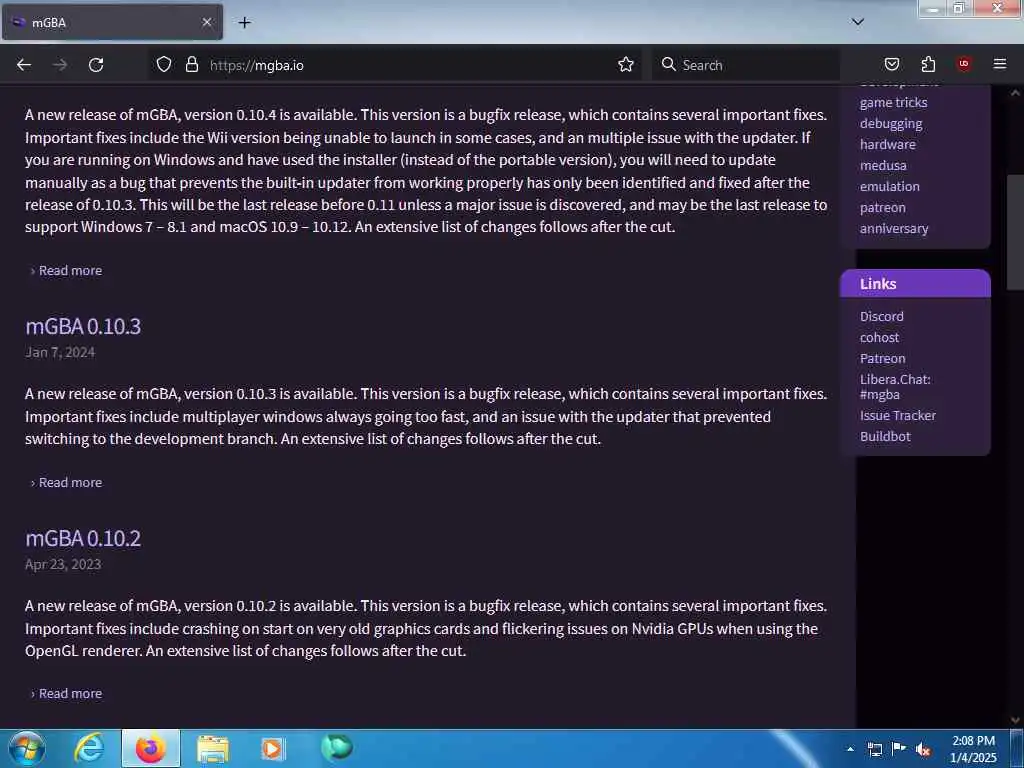The height and width of the screenshot is (768, 1024).
Task: Open the cohost link
Action: tap(879, 338)
